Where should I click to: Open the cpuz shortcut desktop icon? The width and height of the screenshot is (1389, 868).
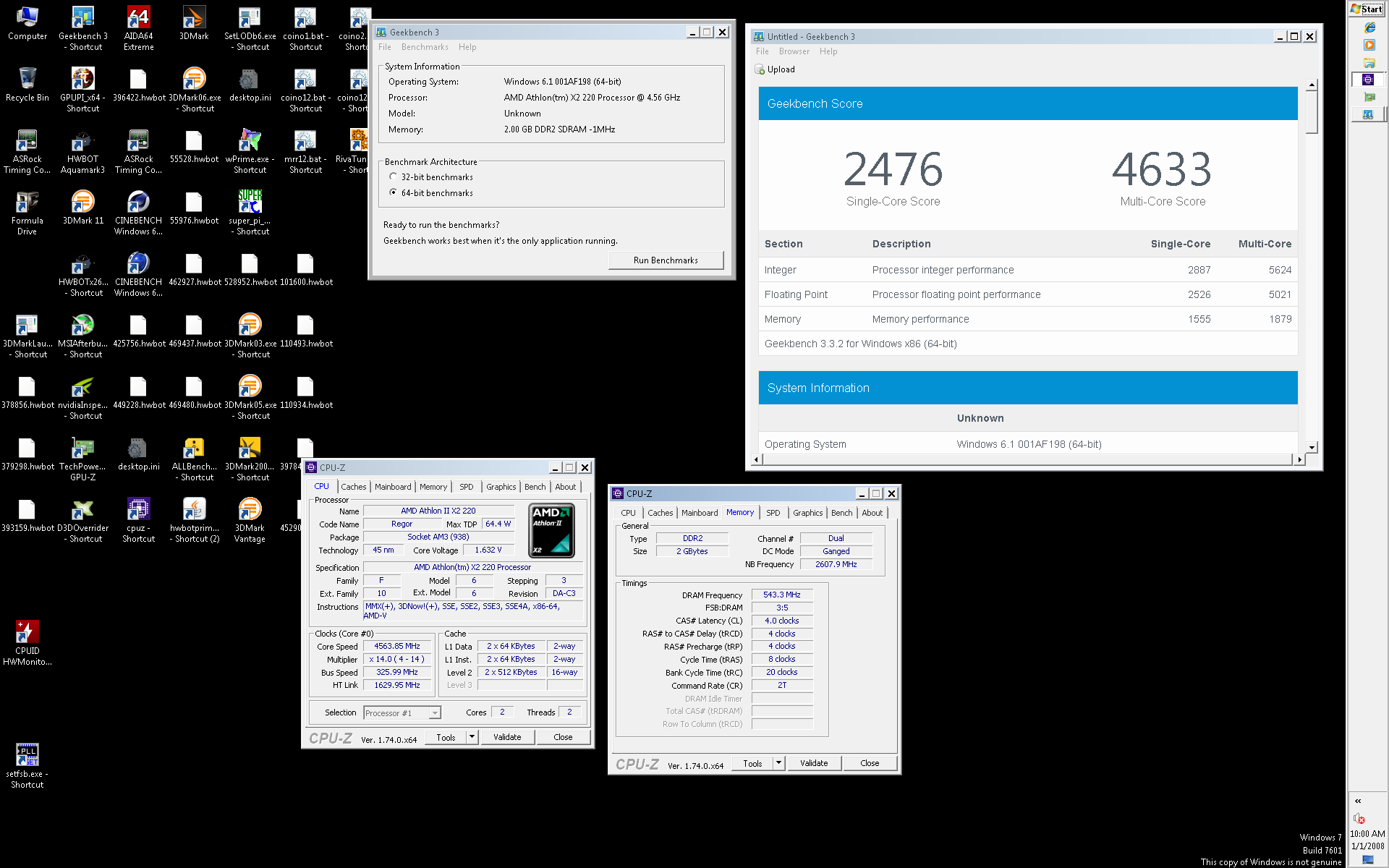(138, 521)
